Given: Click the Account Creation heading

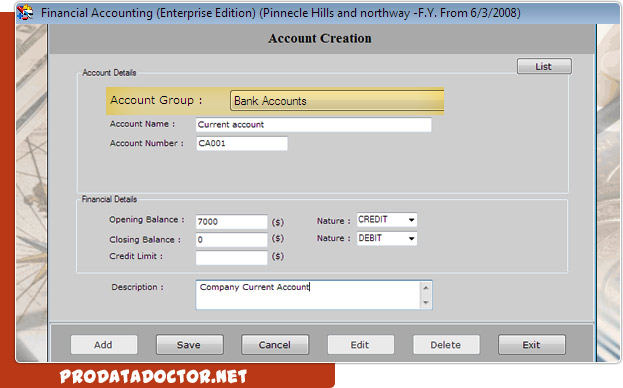Looking at the screenshot, I should (320, 39).
